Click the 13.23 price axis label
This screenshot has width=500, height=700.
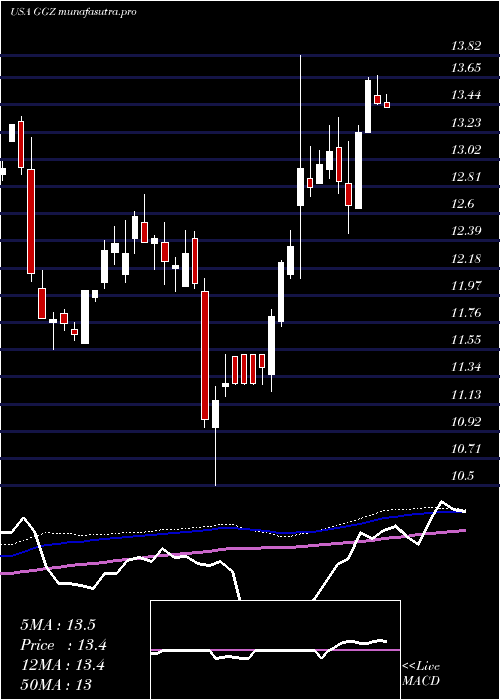(x=466, y=122)
